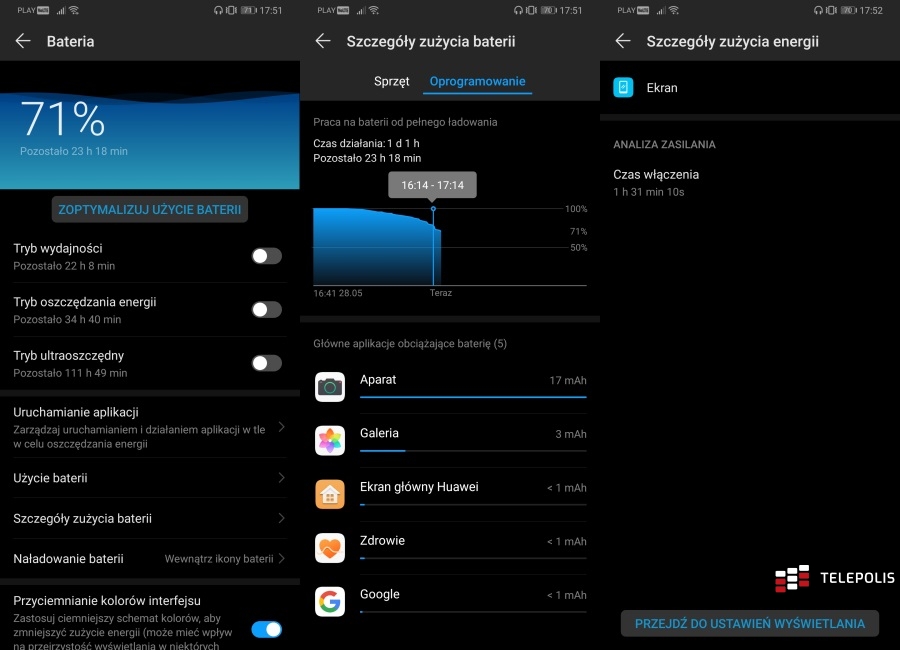Tap back arrow beside Szczegóły zużycia energii
The height and width of the screenshot is (650, 900).
(x=623, y=41)
